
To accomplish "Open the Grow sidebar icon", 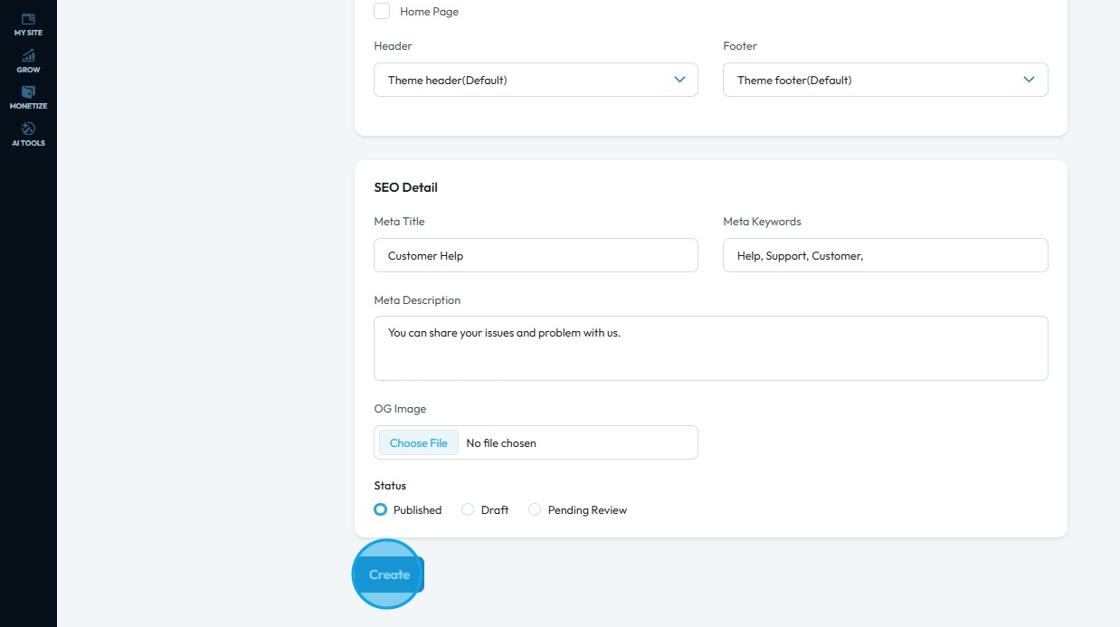I will tap(28, 61).
